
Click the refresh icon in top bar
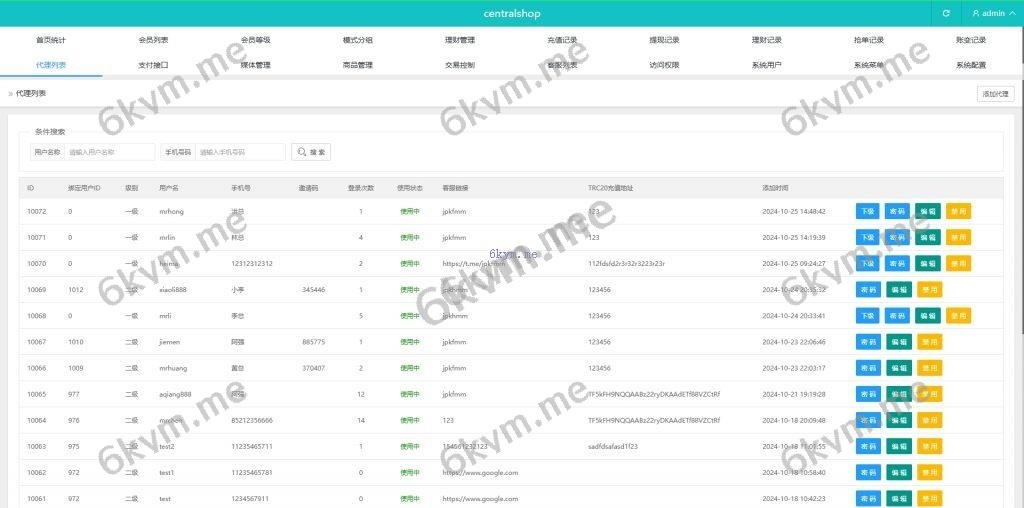pos(946,13)
